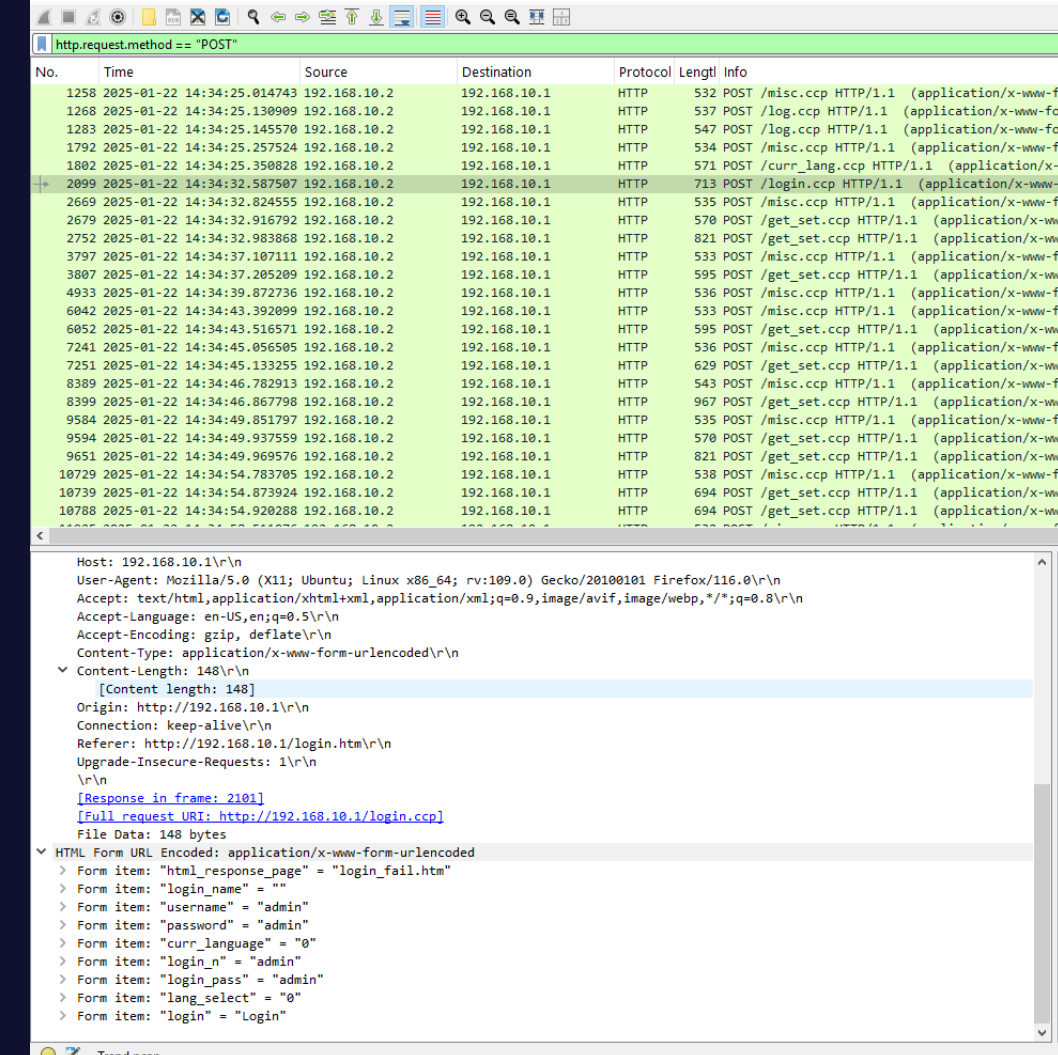
Task: Click the Go to first packet icon
Action: click(352, 17)
